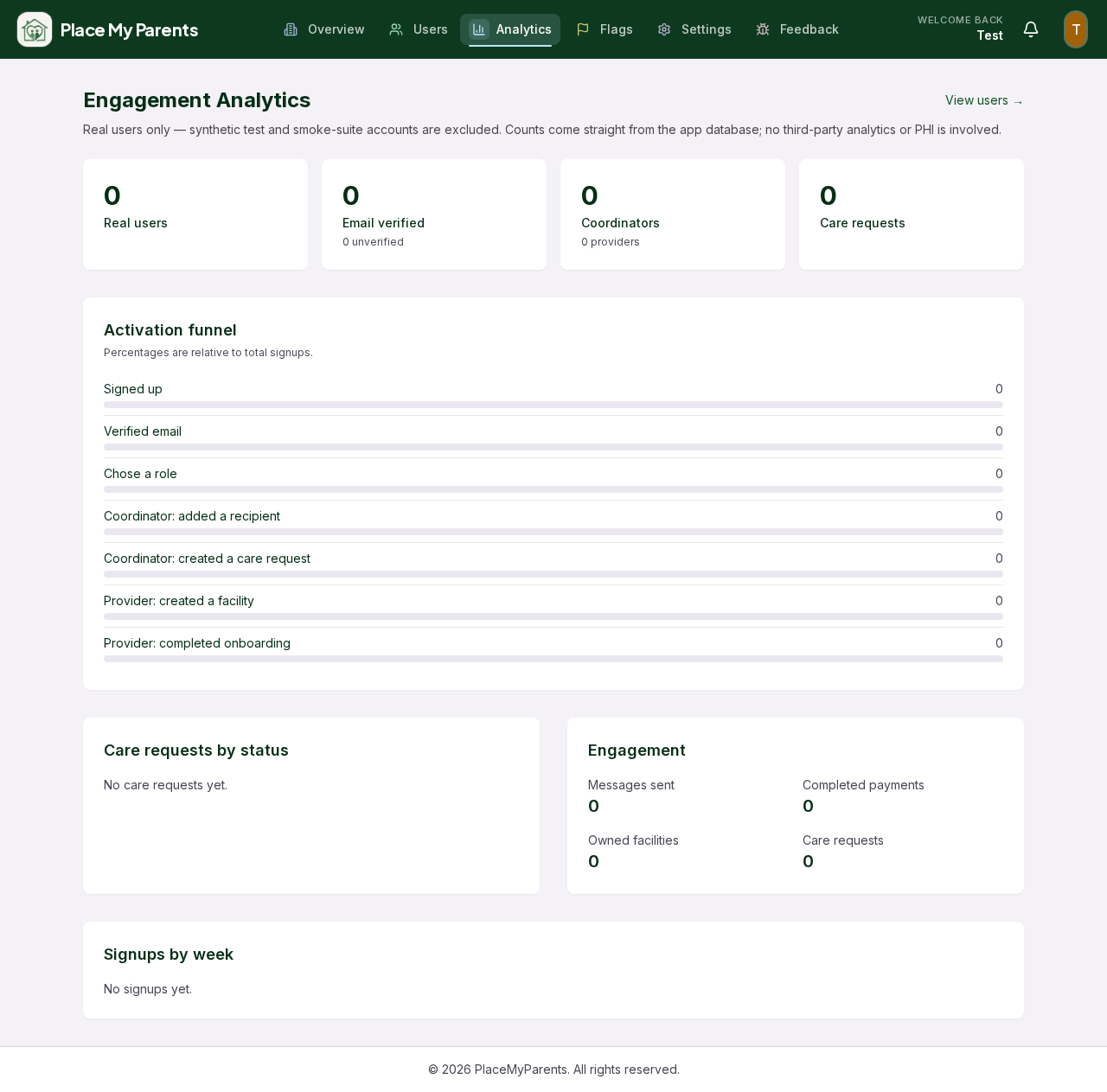Click the Email verified stat label
Screen dimensions: 1107x1092
(383, 223)
